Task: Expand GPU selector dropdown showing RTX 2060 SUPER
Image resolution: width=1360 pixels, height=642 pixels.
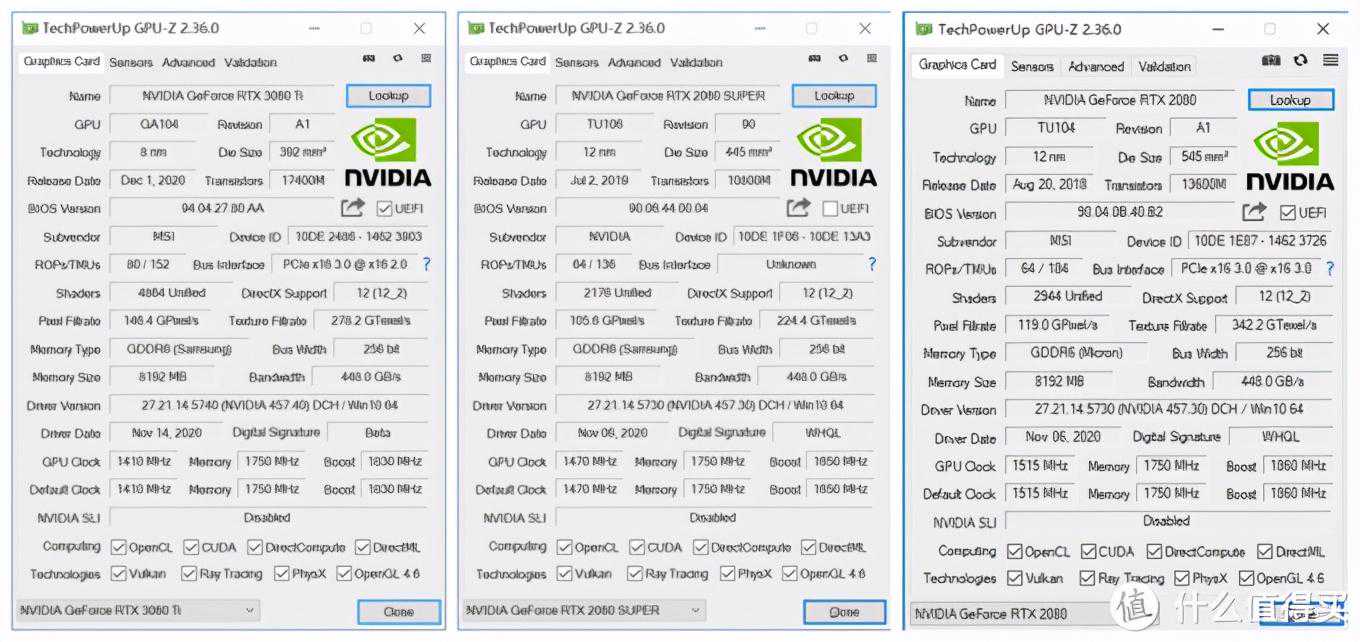Action: click(x=584, y=610)
